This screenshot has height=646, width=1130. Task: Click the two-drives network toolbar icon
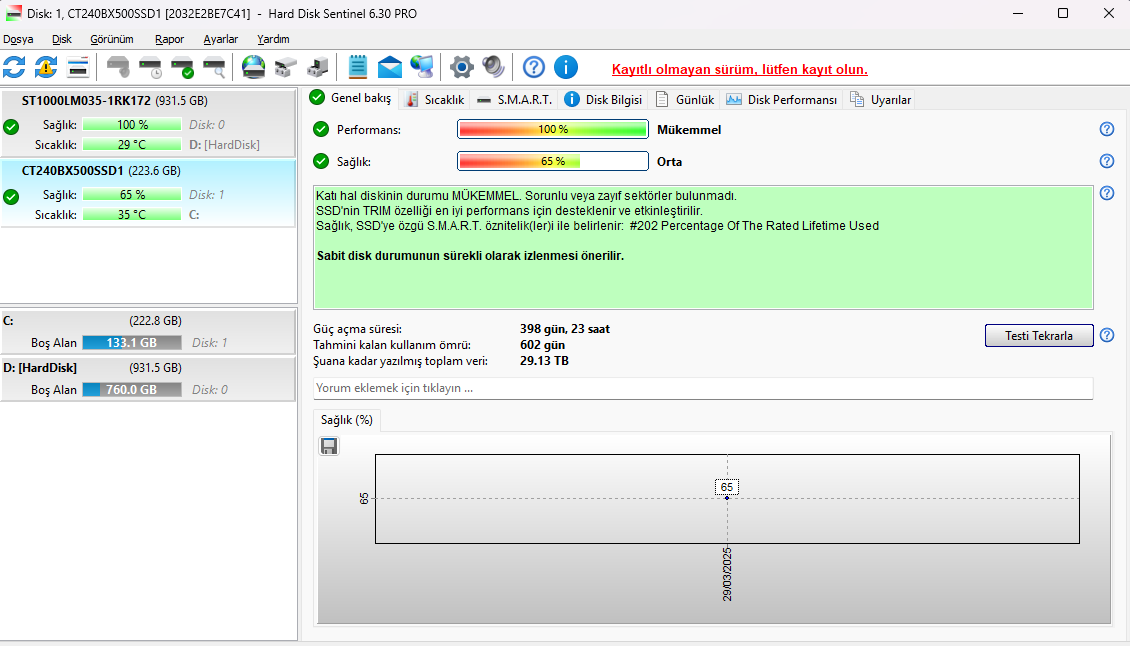286,67
